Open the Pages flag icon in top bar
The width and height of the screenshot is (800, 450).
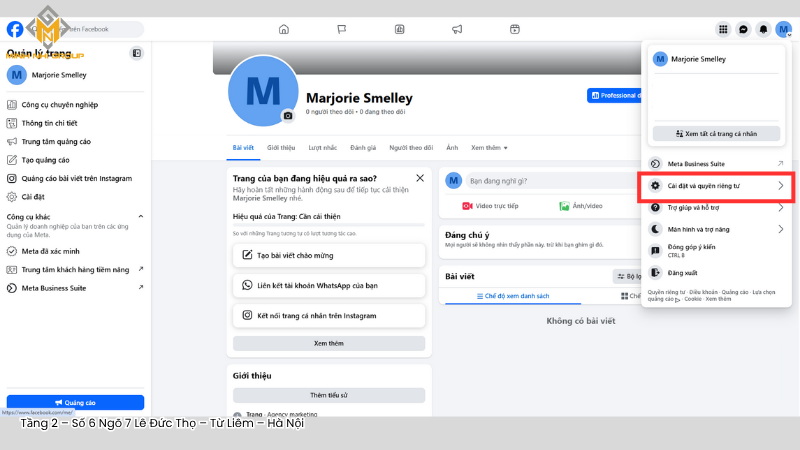click(x=341, y=29)
